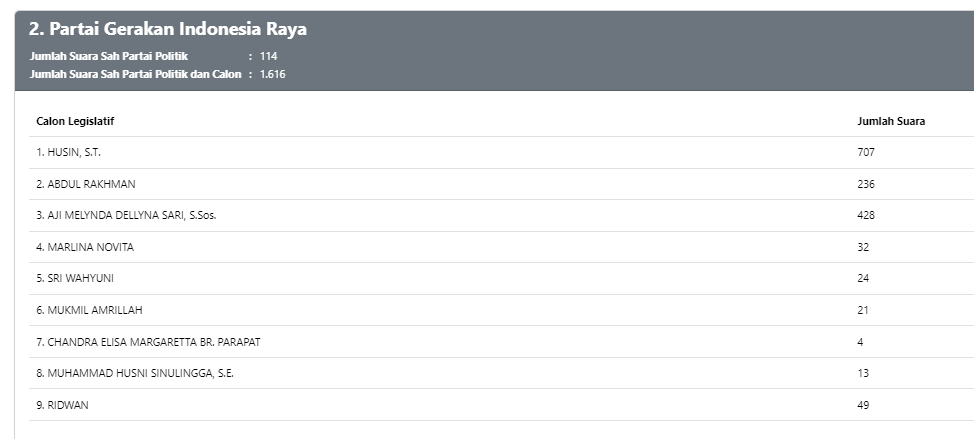Select candidate ABDUL RAKHMAN
This screenshot has width=974, height=439.
click(85, 184)
